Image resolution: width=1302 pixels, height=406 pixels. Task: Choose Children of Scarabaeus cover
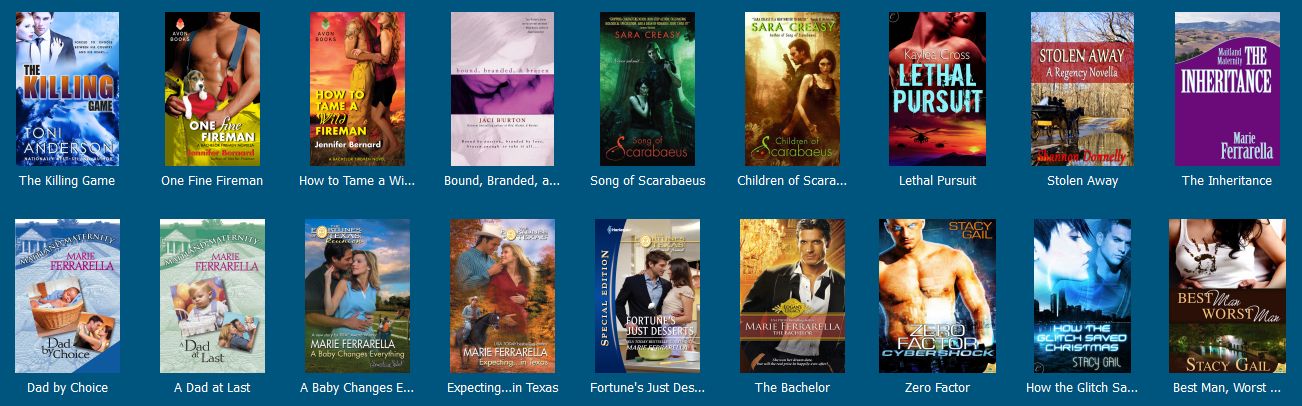pos(792,89)
